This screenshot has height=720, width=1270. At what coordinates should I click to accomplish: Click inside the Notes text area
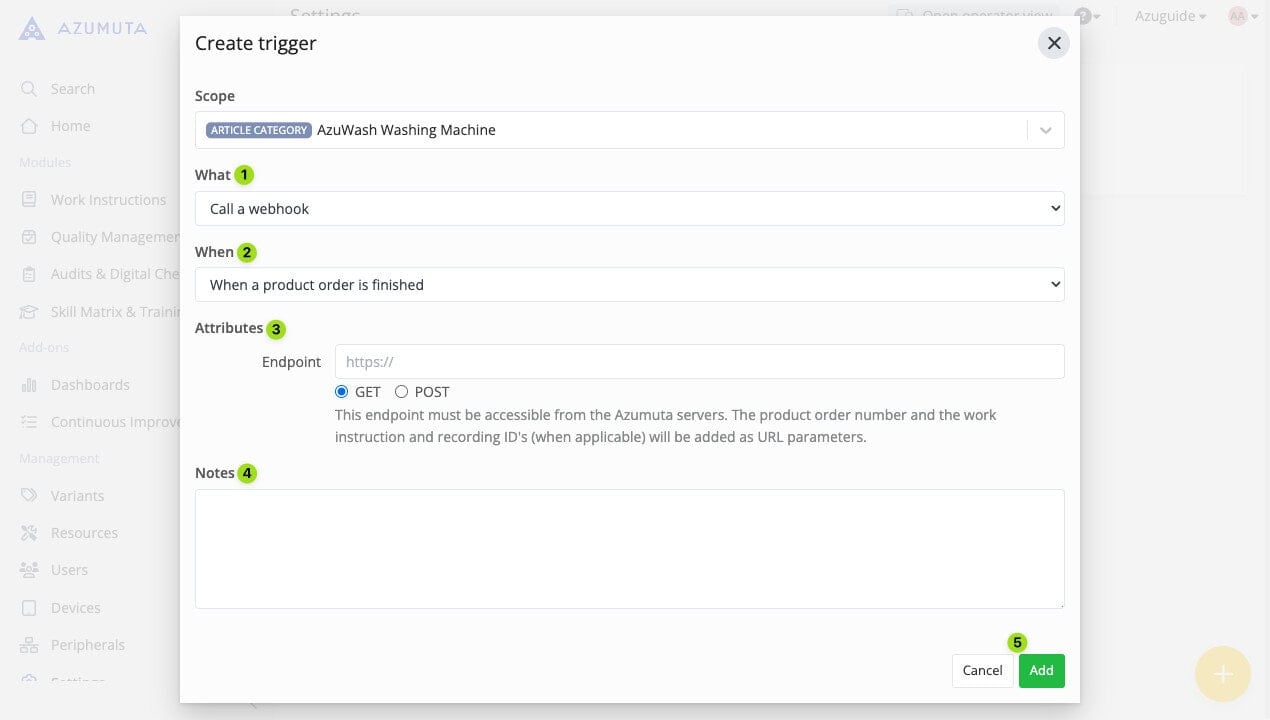[x=629, y=548]
